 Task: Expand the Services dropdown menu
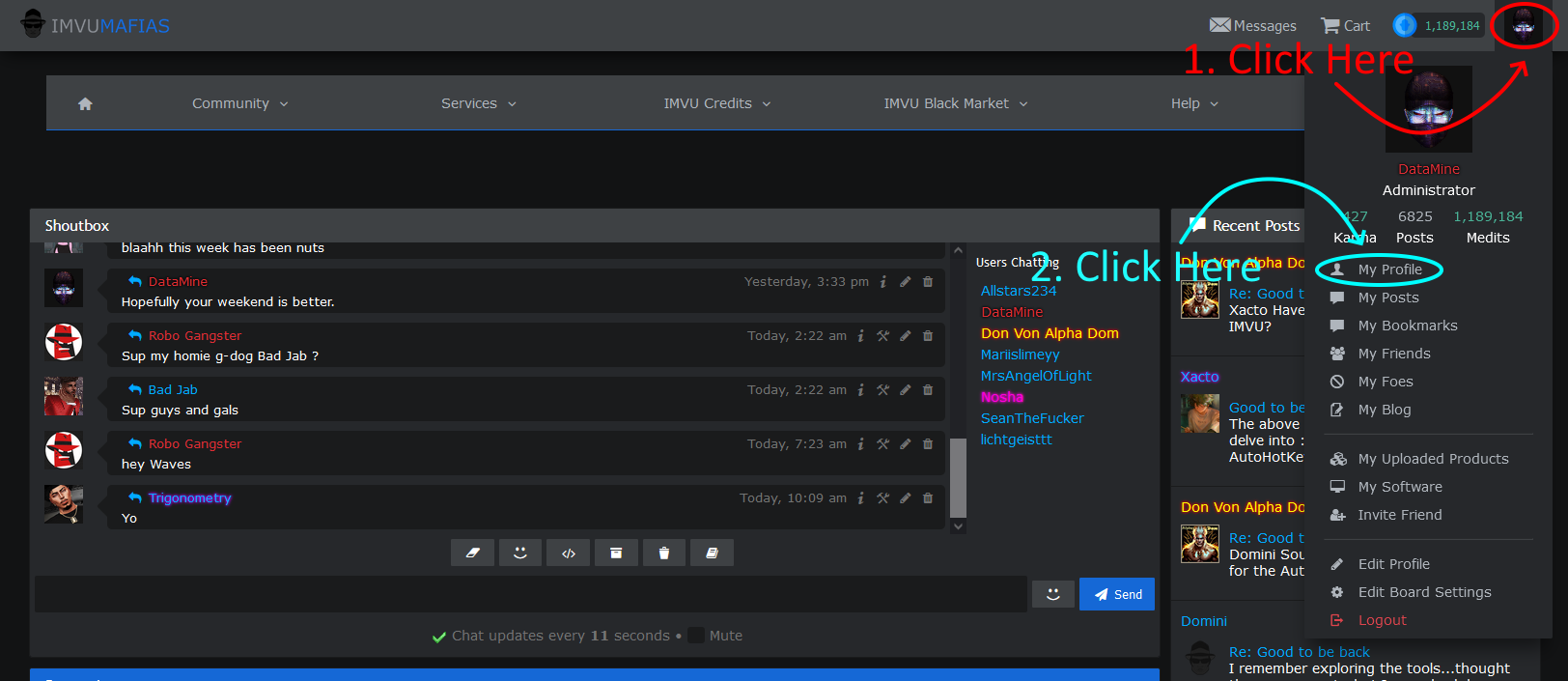coord(479,103)
